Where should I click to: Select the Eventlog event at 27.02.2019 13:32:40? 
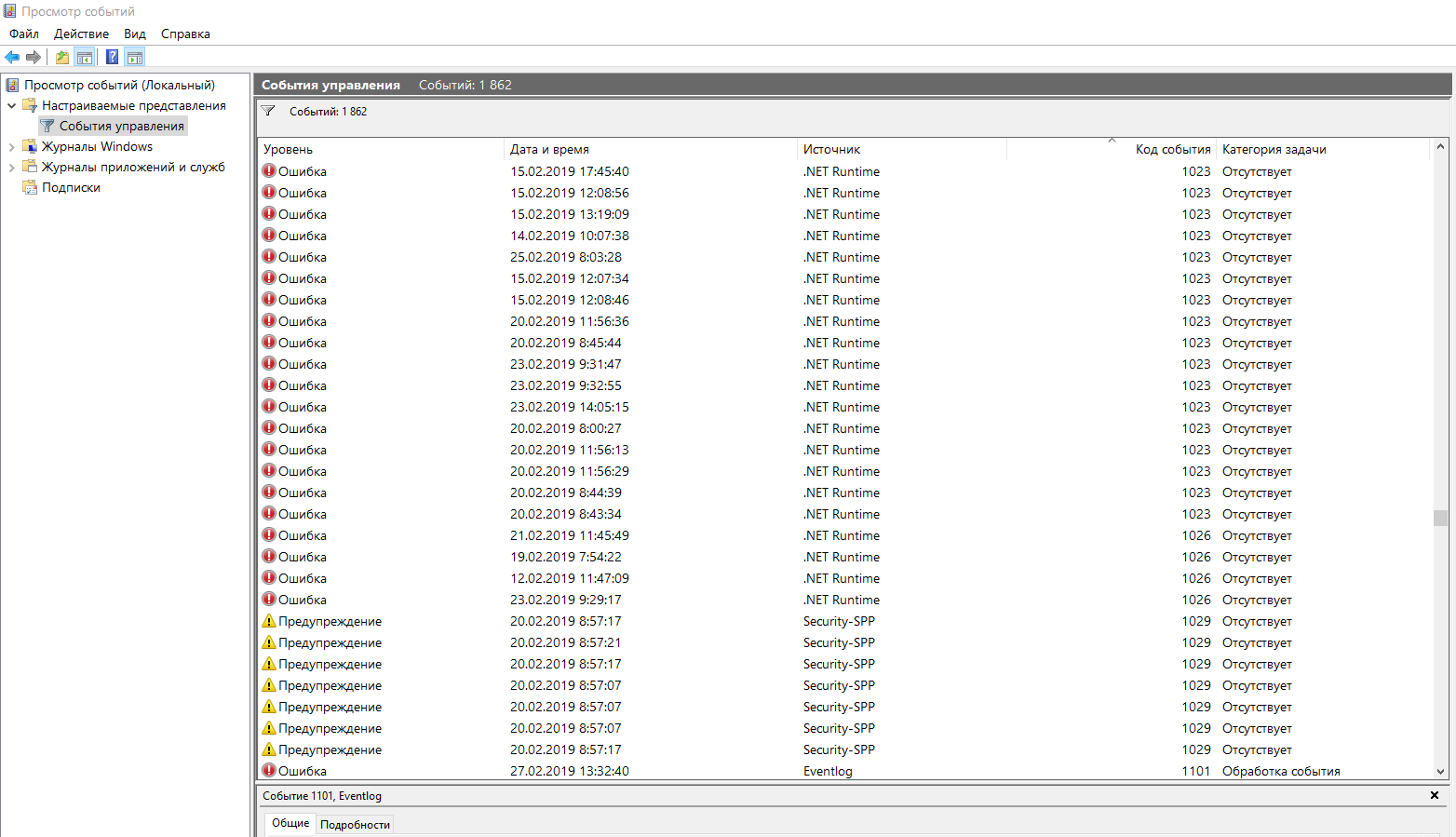click(843, 771)
